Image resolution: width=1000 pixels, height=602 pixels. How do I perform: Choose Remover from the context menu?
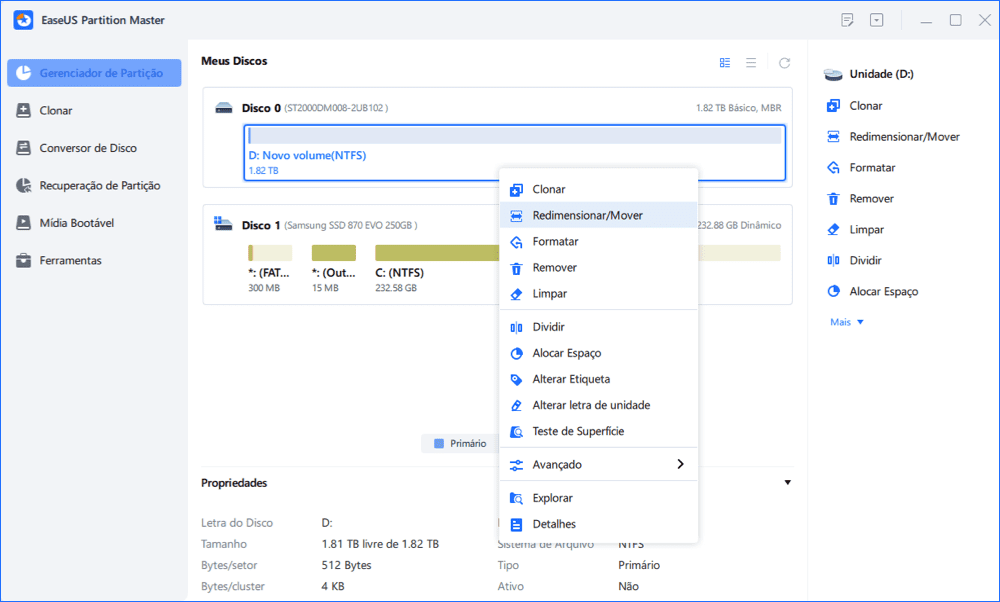599,268
